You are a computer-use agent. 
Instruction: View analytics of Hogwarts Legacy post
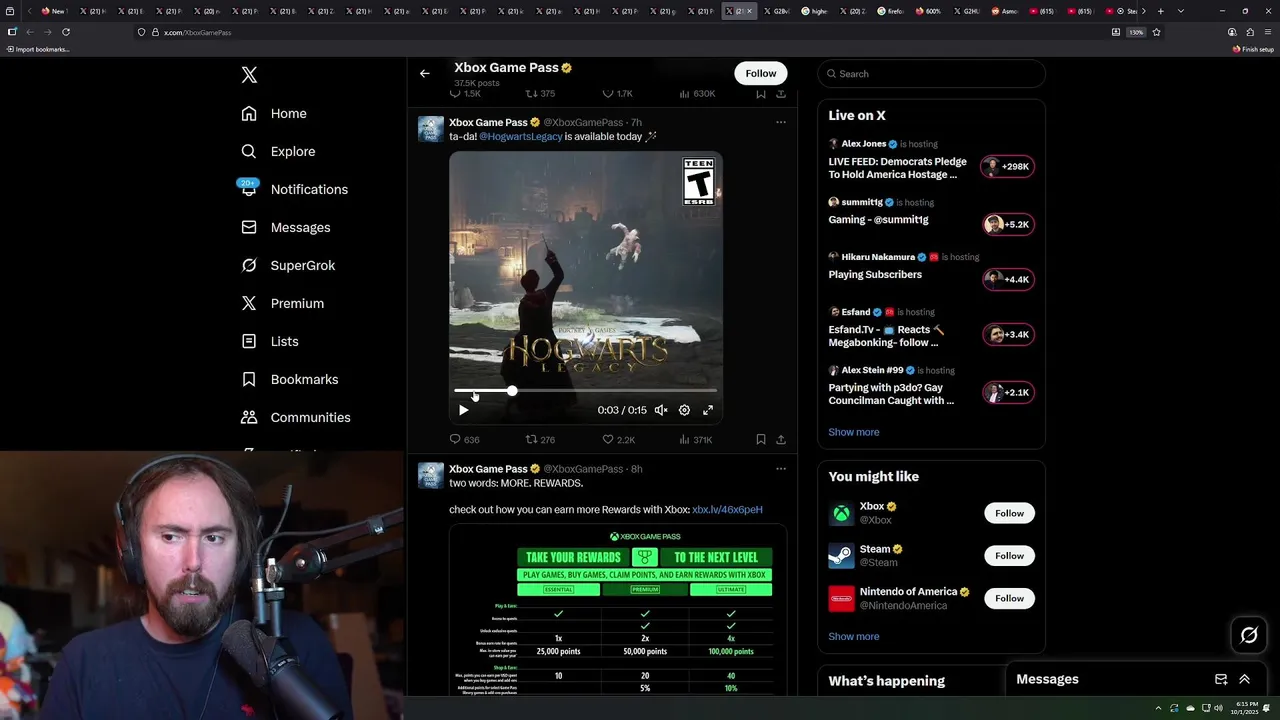coord(695,439)
